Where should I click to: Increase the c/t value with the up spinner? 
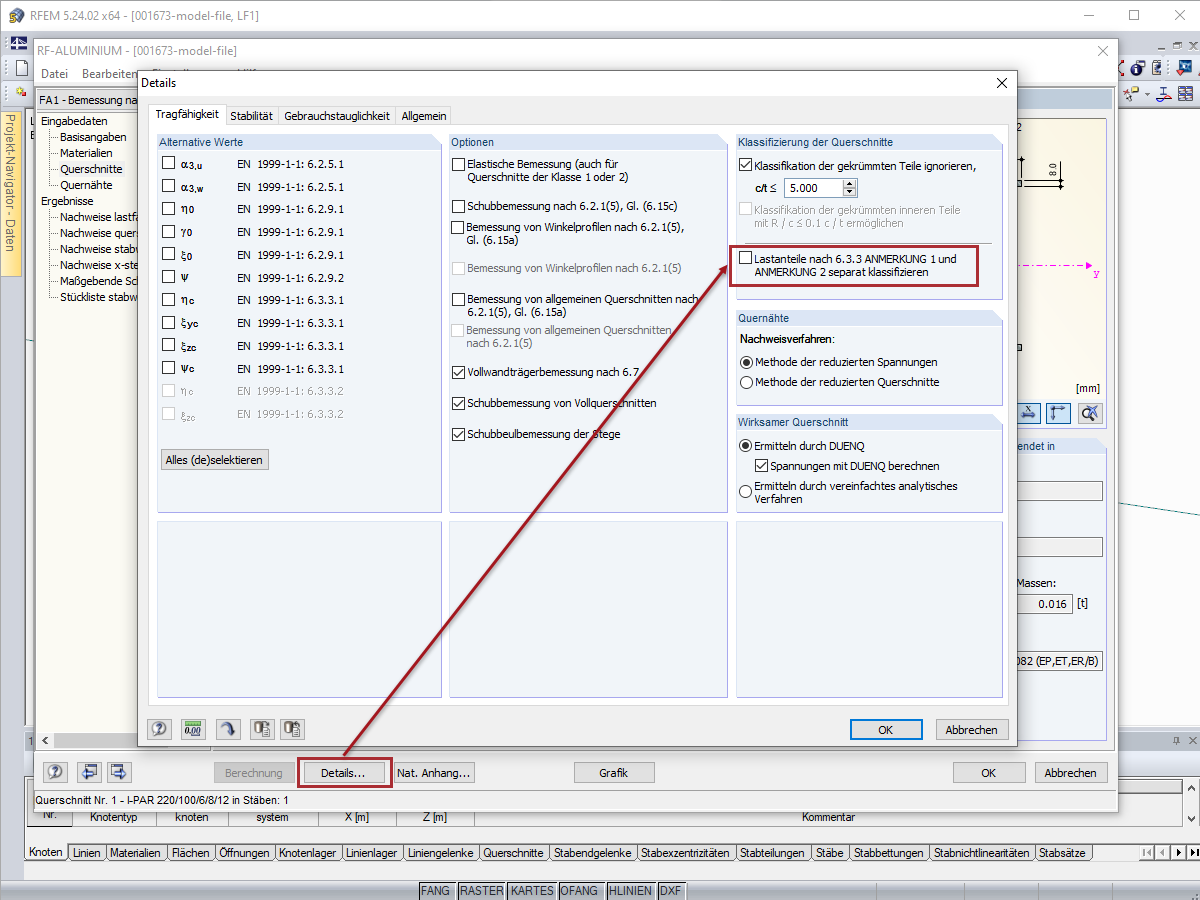pos(849,183)
